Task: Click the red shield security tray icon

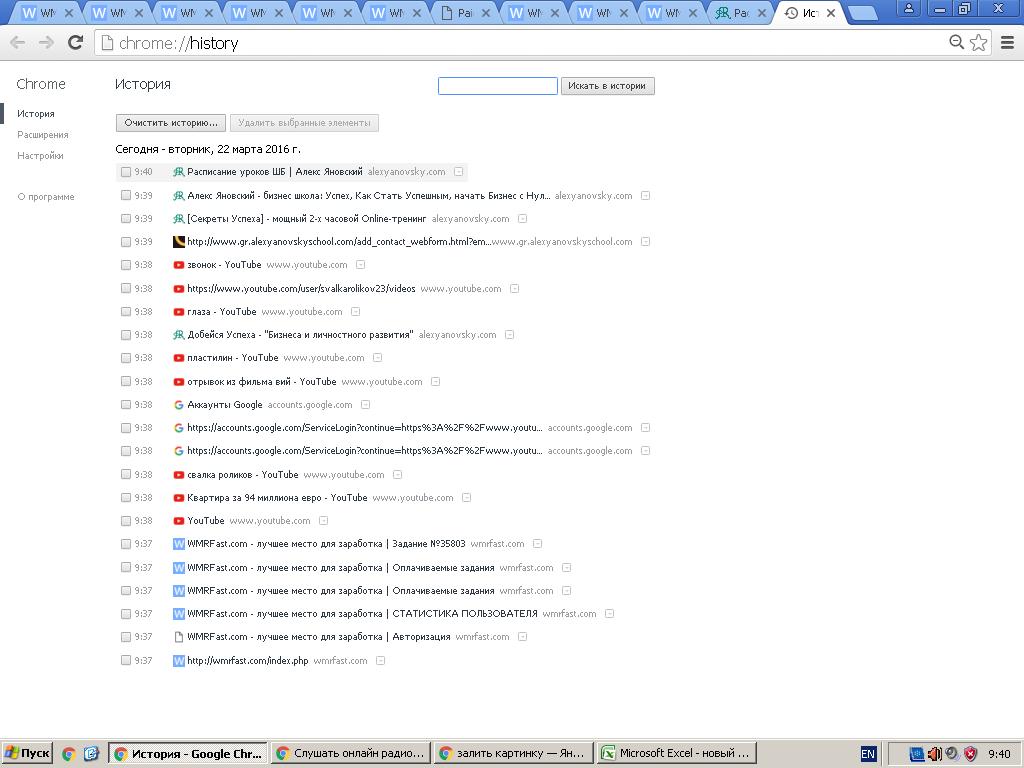Action: pos(971,754)
